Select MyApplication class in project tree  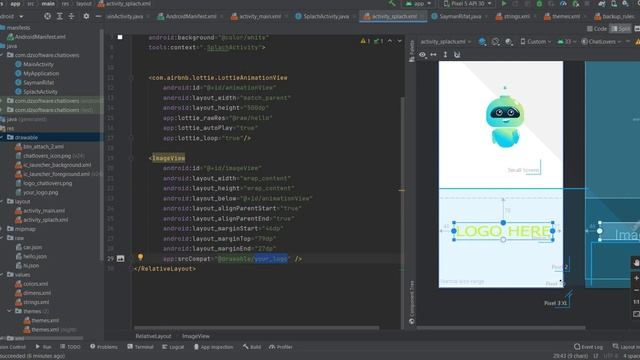[37, 73]
